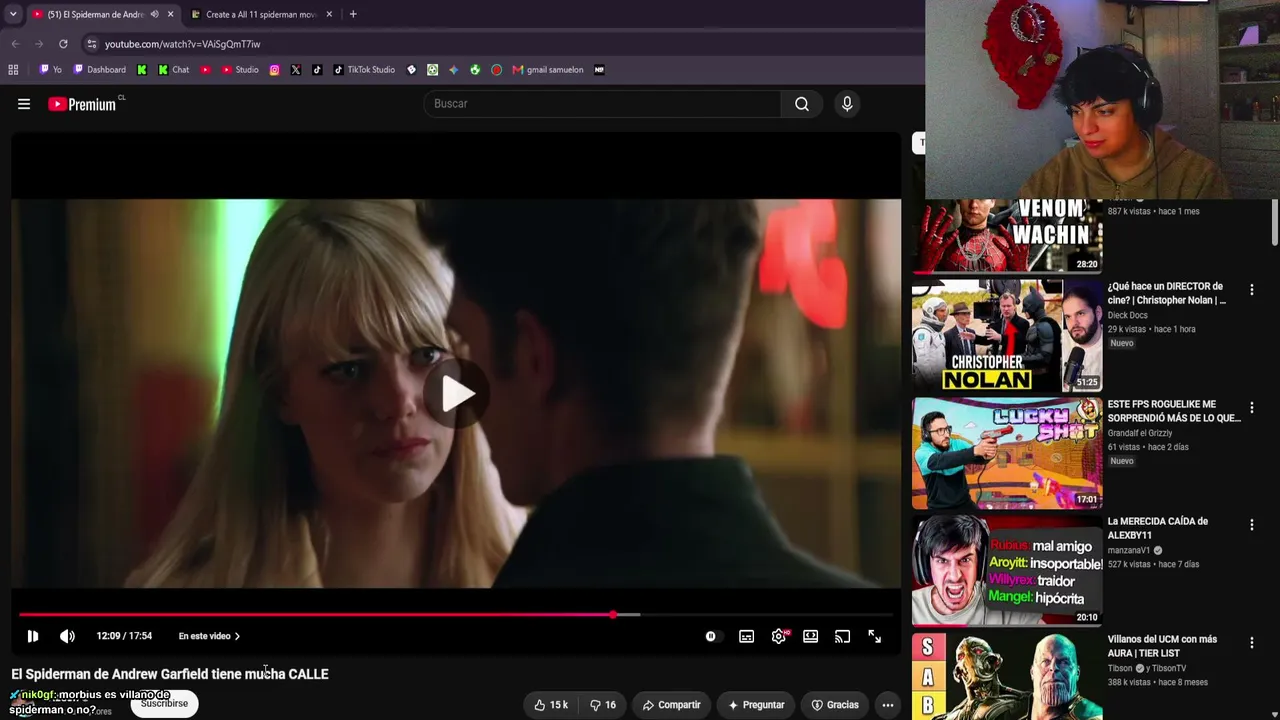1280x720 pixels.
Task: Open the YouTube Studio bookmark
Action: pos(240,70)
